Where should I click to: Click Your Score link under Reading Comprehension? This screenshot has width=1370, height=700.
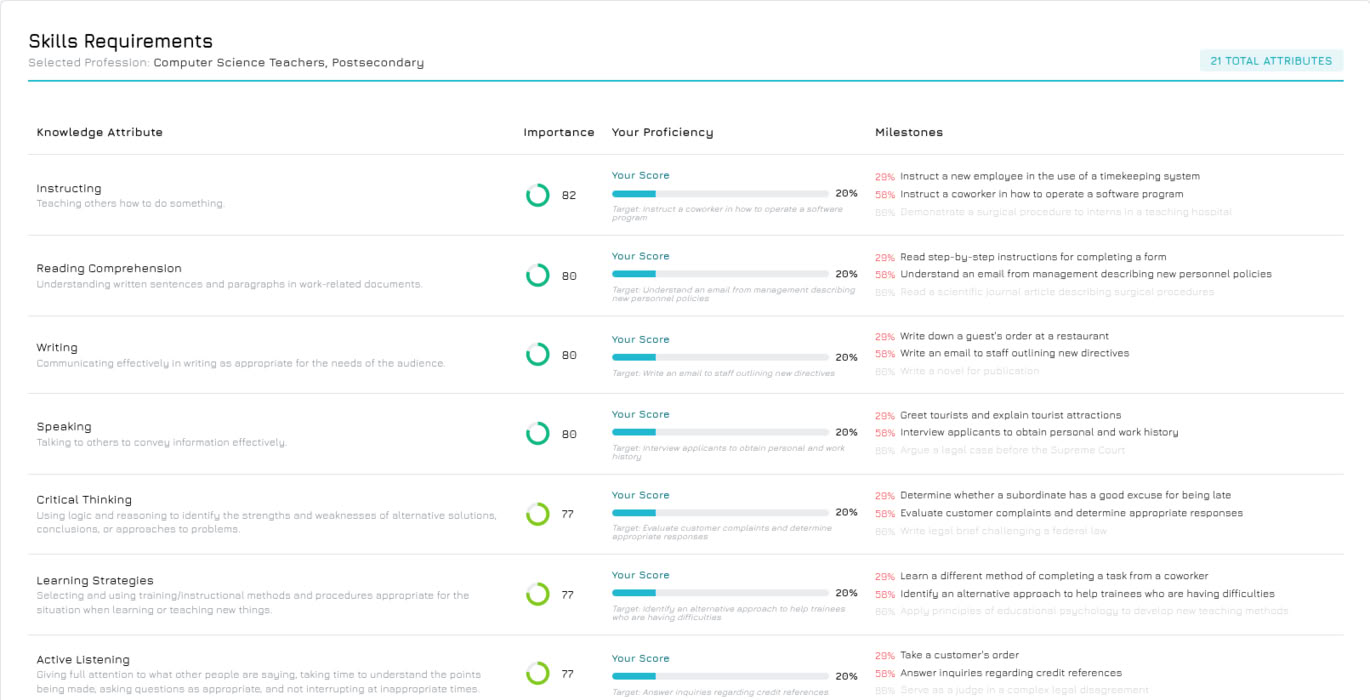pos(640,256)
